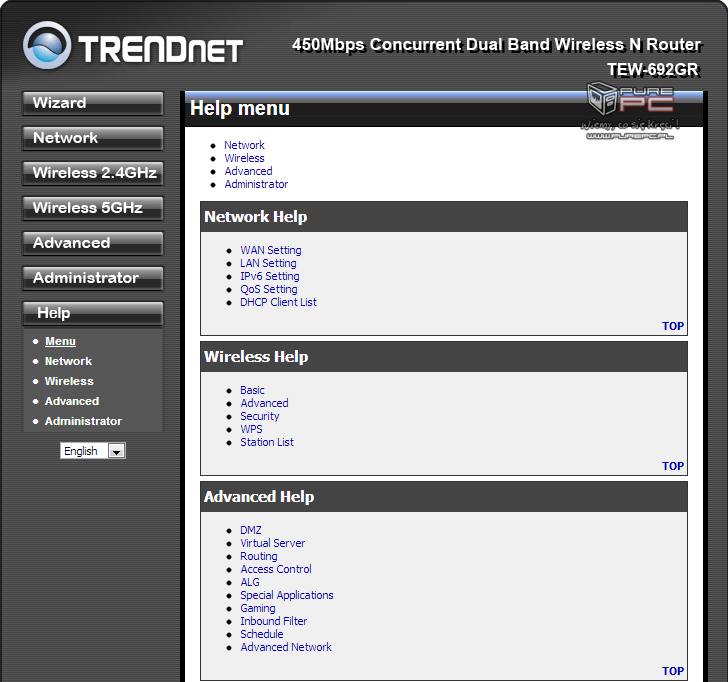Open the Inbound Filter help link
This screenshot has height=682, width=728.
273,621
